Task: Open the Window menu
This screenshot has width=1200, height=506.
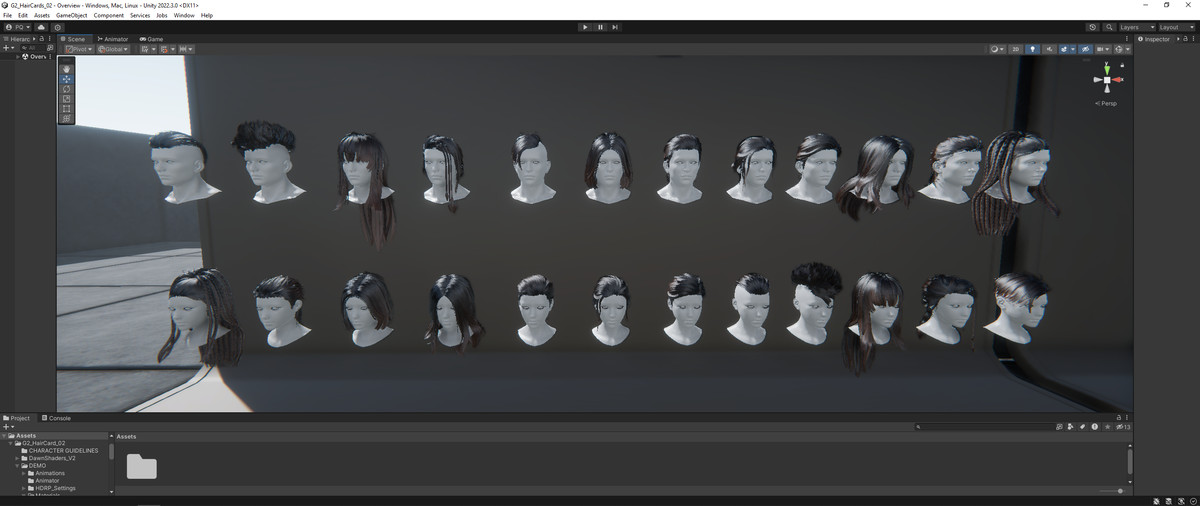Action: click(x=184, y=15)
